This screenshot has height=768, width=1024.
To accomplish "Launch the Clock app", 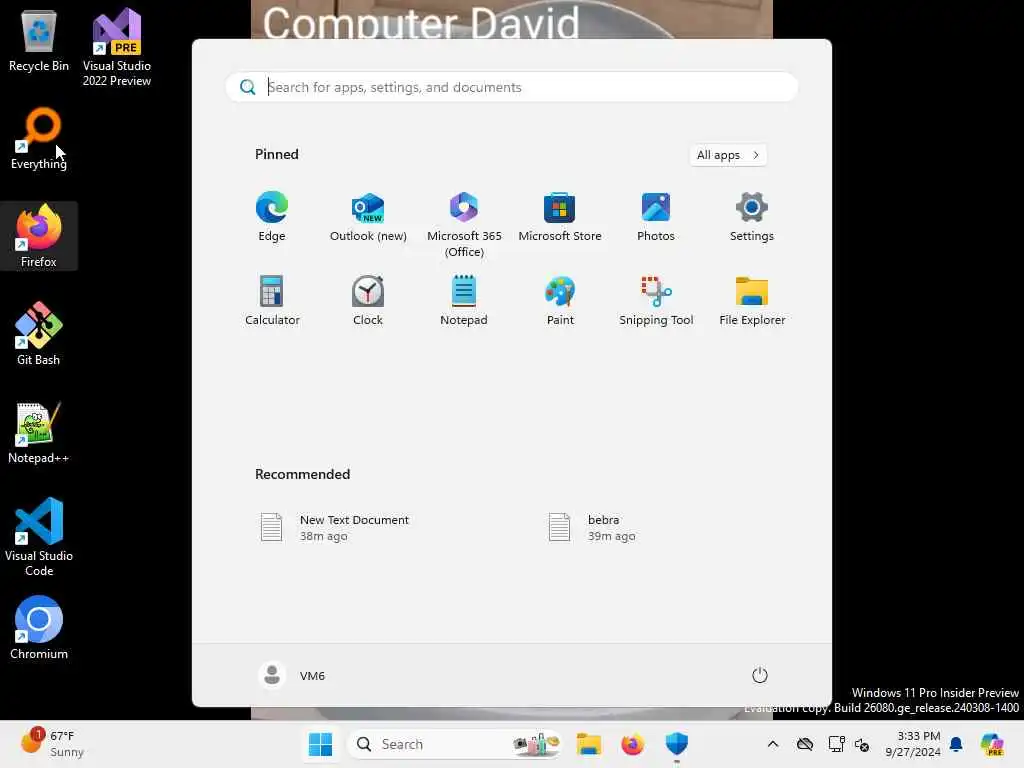I will pos(368,301).
